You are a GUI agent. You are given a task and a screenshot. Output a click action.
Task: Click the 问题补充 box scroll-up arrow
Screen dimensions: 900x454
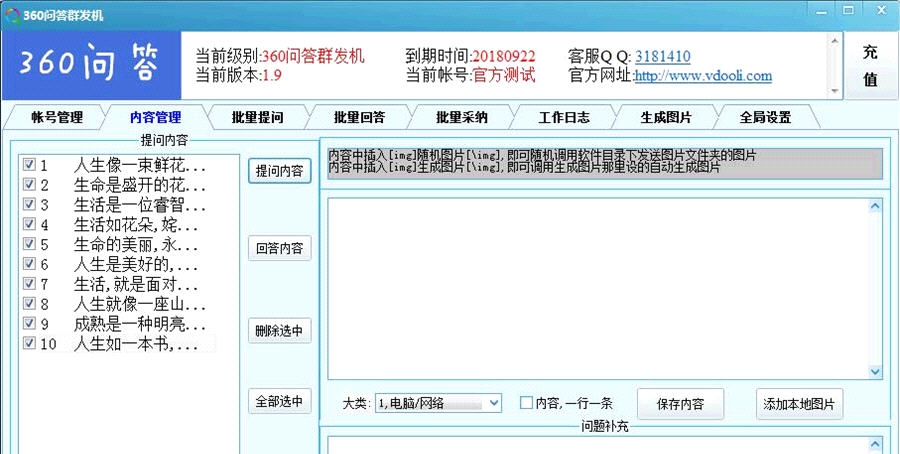click(875, 445)
